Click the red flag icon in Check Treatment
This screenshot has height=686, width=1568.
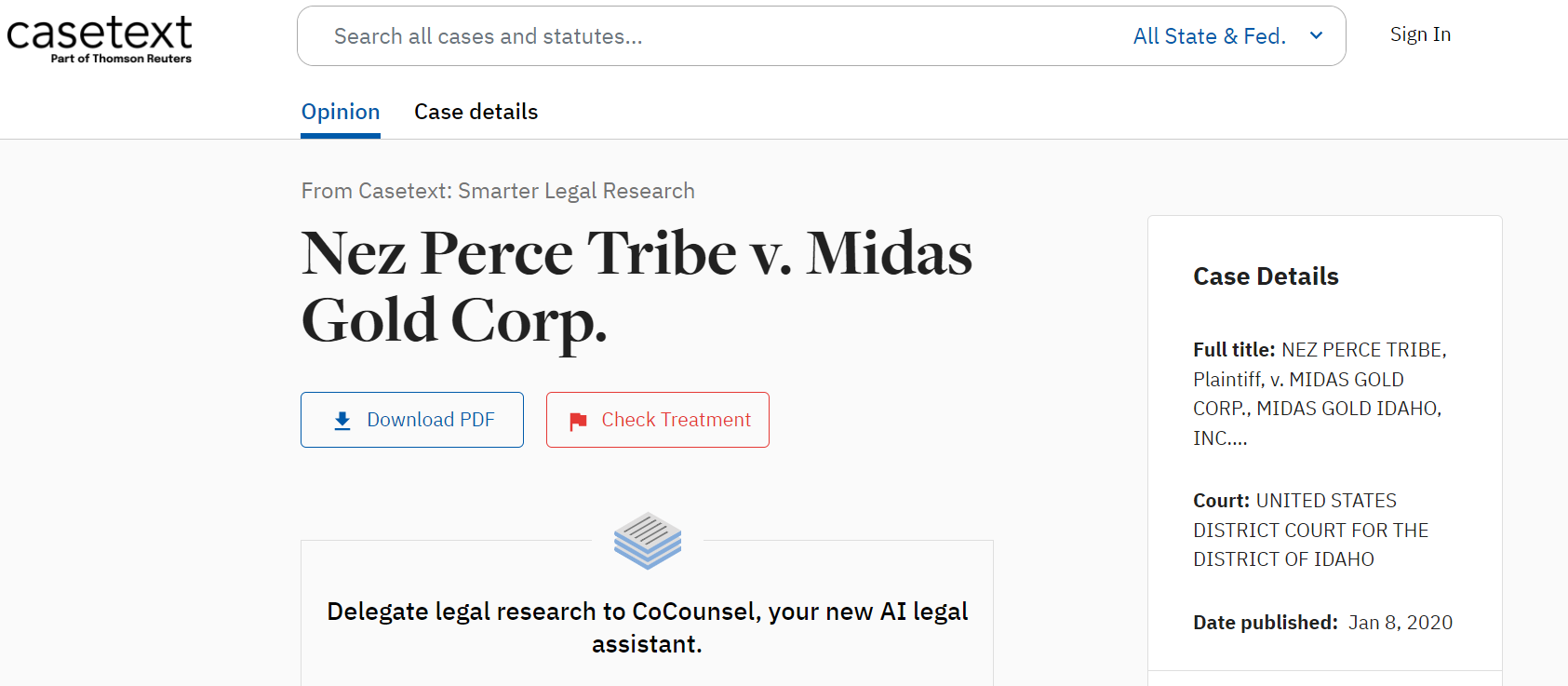577,421
